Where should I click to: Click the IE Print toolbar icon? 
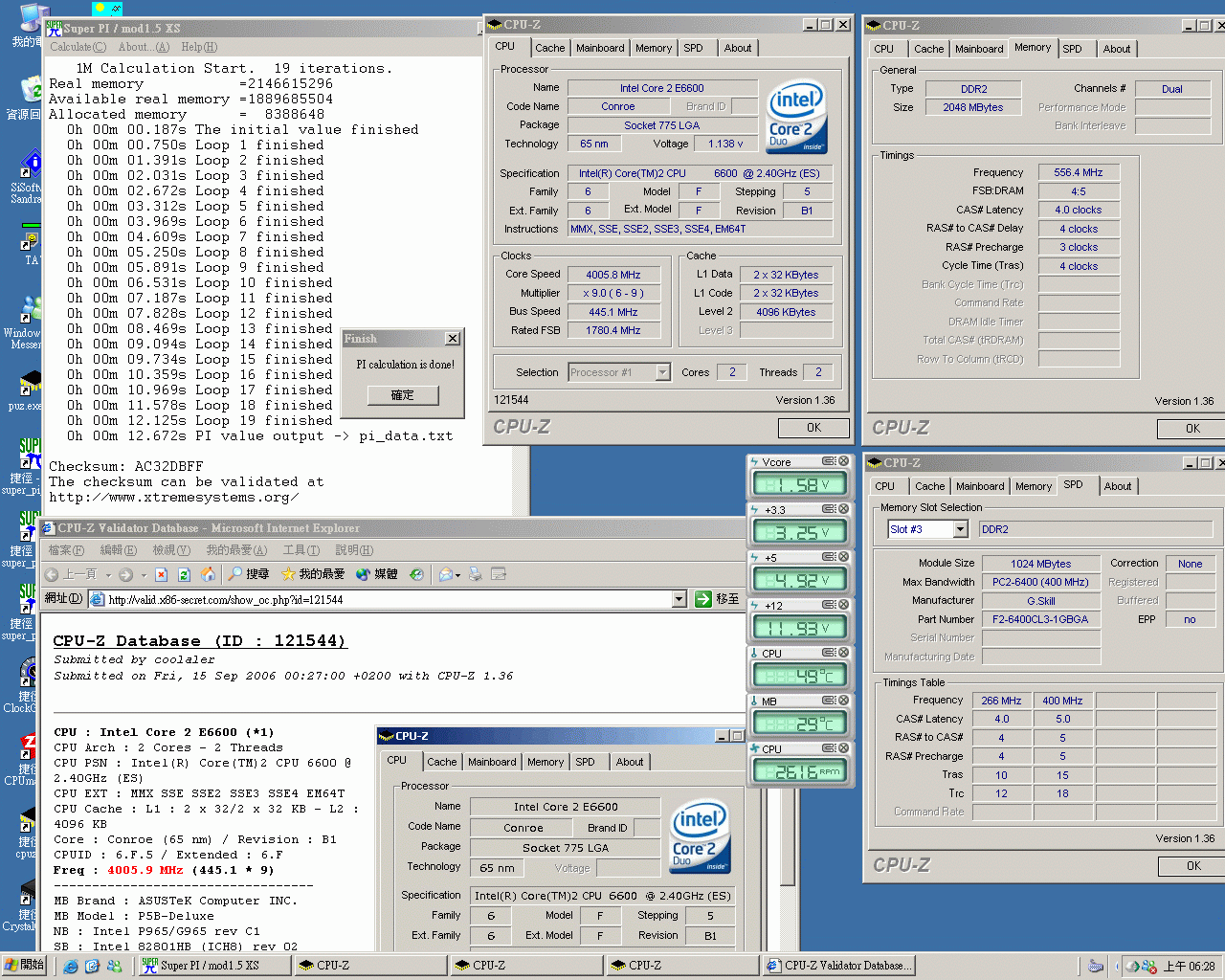point(475,574)
